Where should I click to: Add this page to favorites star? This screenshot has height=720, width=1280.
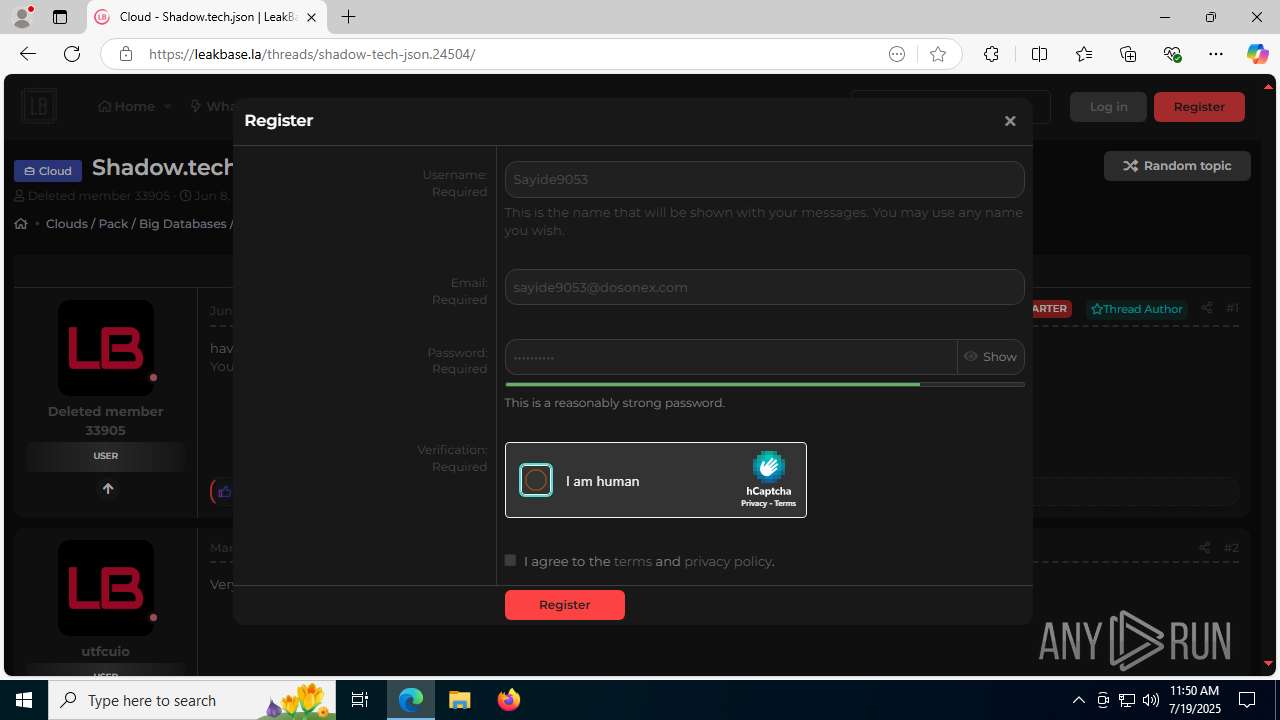pyautogui.click(x=937, y=54)
